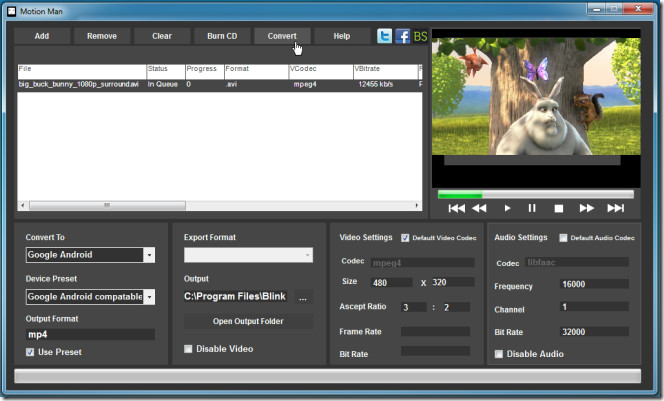Image resolution: width=664 pixels, height=401 pixels.
Task: Skip to next track in player
Action: [615, 208]
